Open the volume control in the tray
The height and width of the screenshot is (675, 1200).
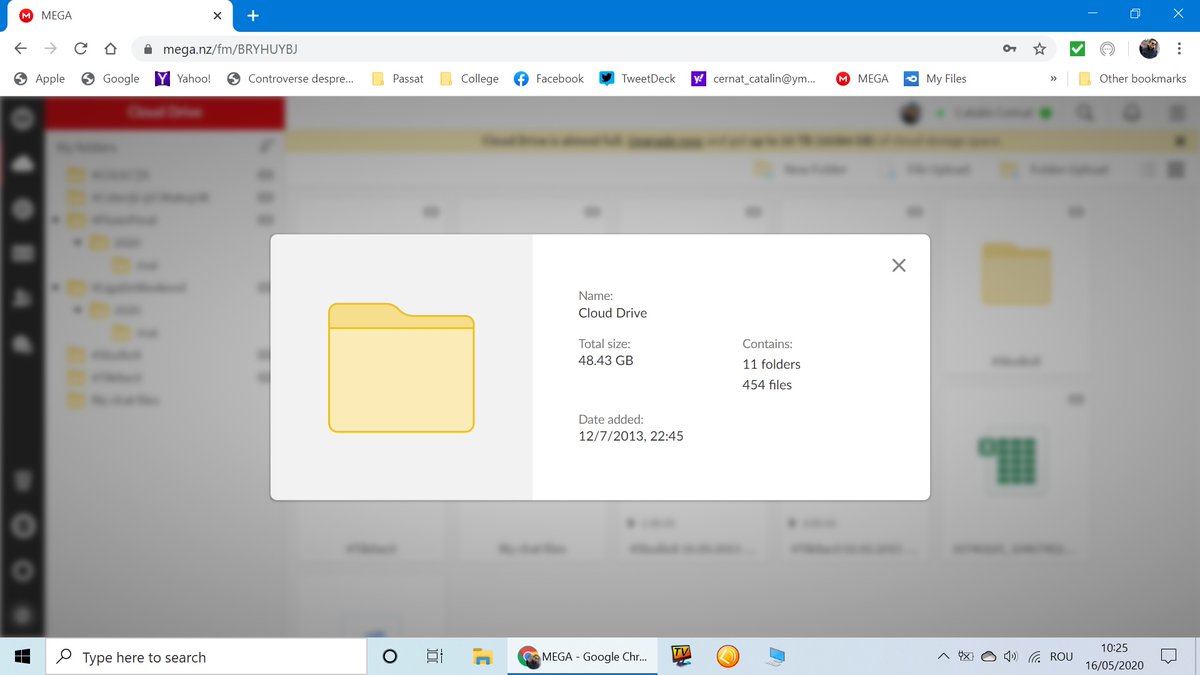click(1011, 656)
